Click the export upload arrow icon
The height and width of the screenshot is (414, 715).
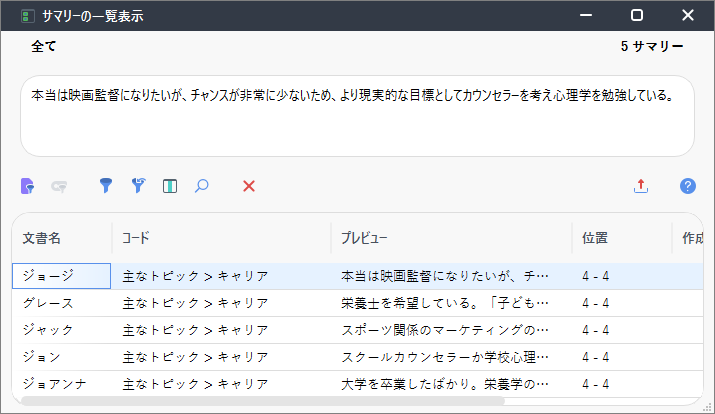pyautogui.click(x=641, y=186)
